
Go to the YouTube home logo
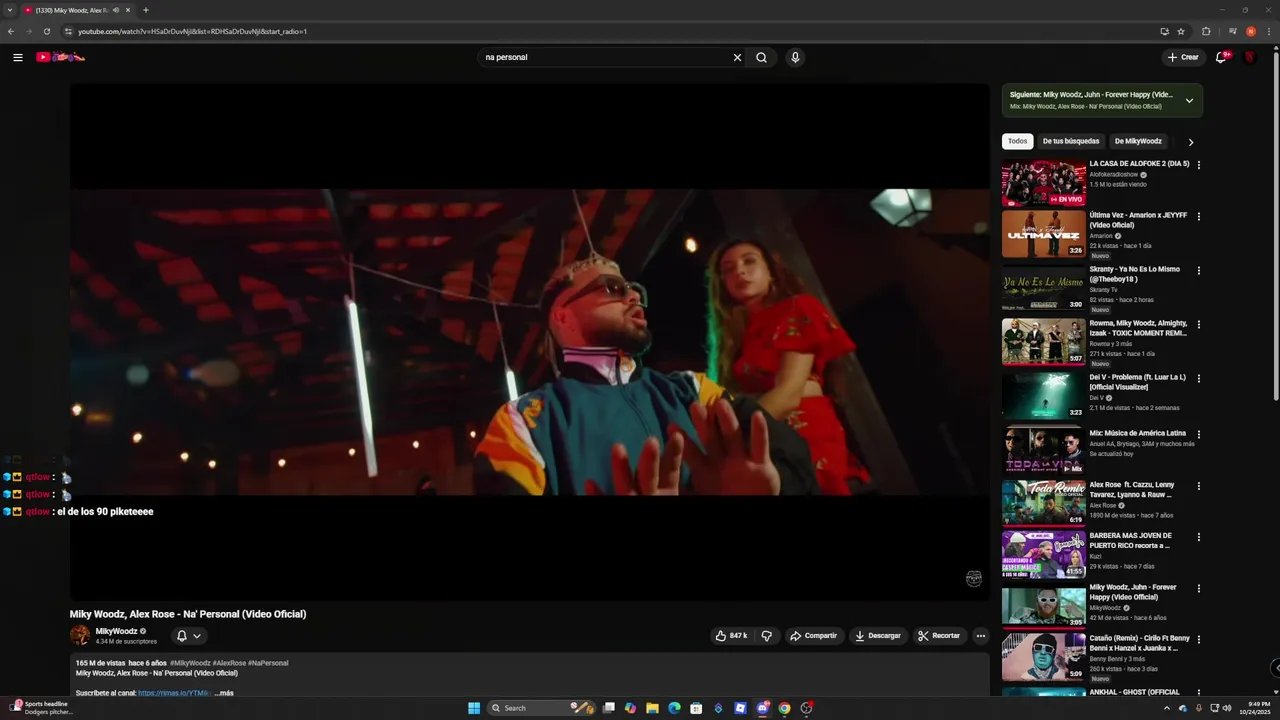pyautogui.click(x=60, y=57)
